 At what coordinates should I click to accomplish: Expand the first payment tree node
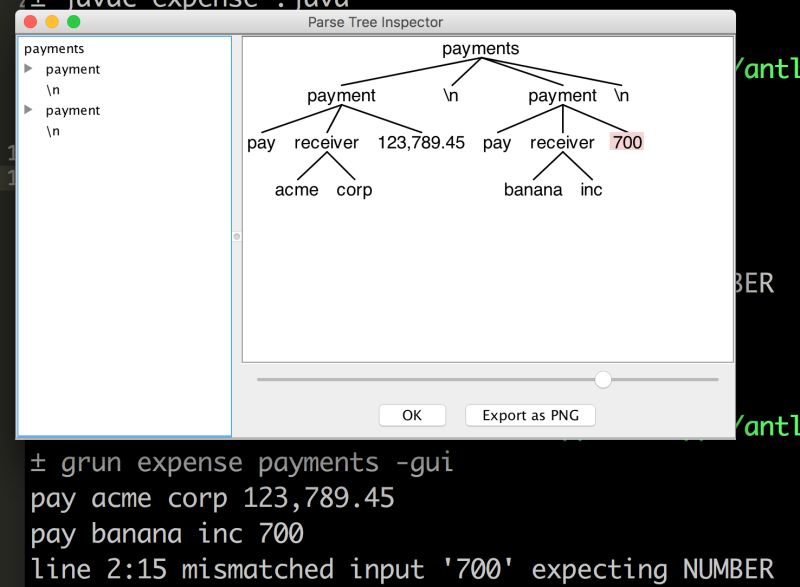[29, 68]
